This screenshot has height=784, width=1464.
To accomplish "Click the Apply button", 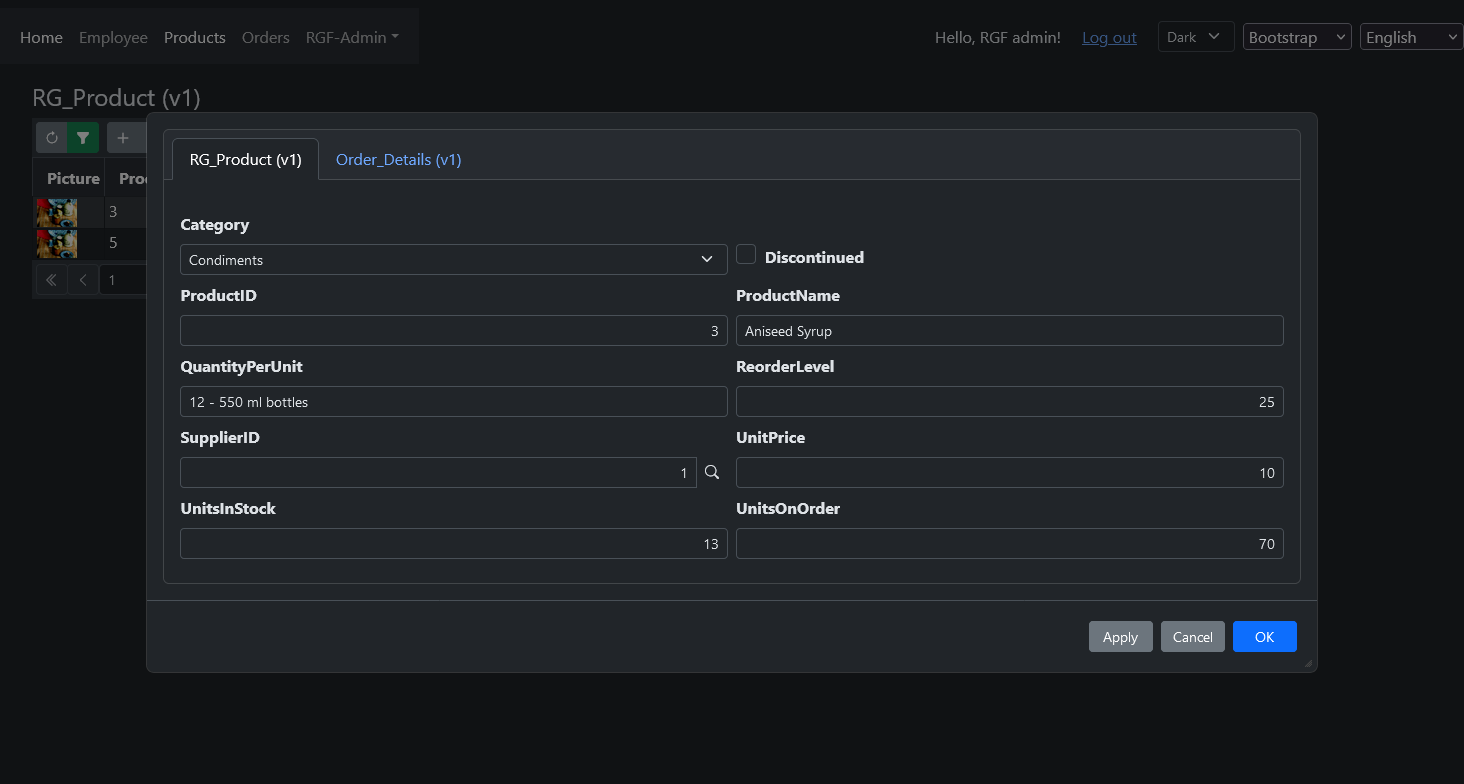I will (1120, 637).
